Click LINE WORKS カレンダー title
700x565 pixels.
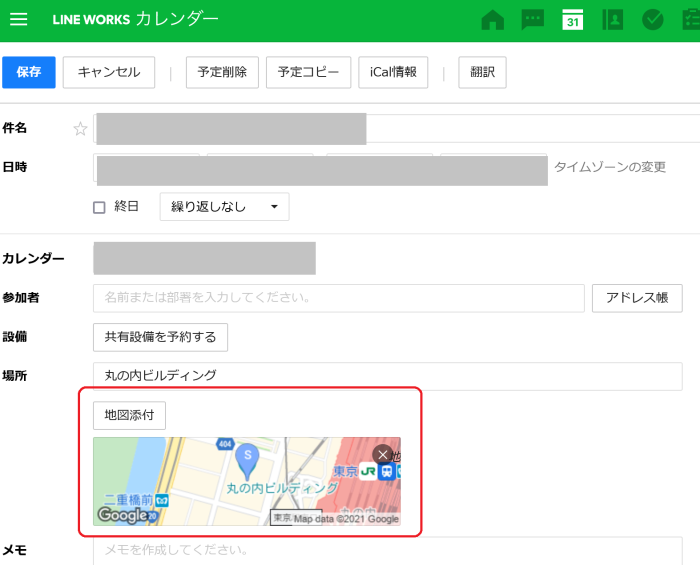pyautogui.click(x=135, y=19)
